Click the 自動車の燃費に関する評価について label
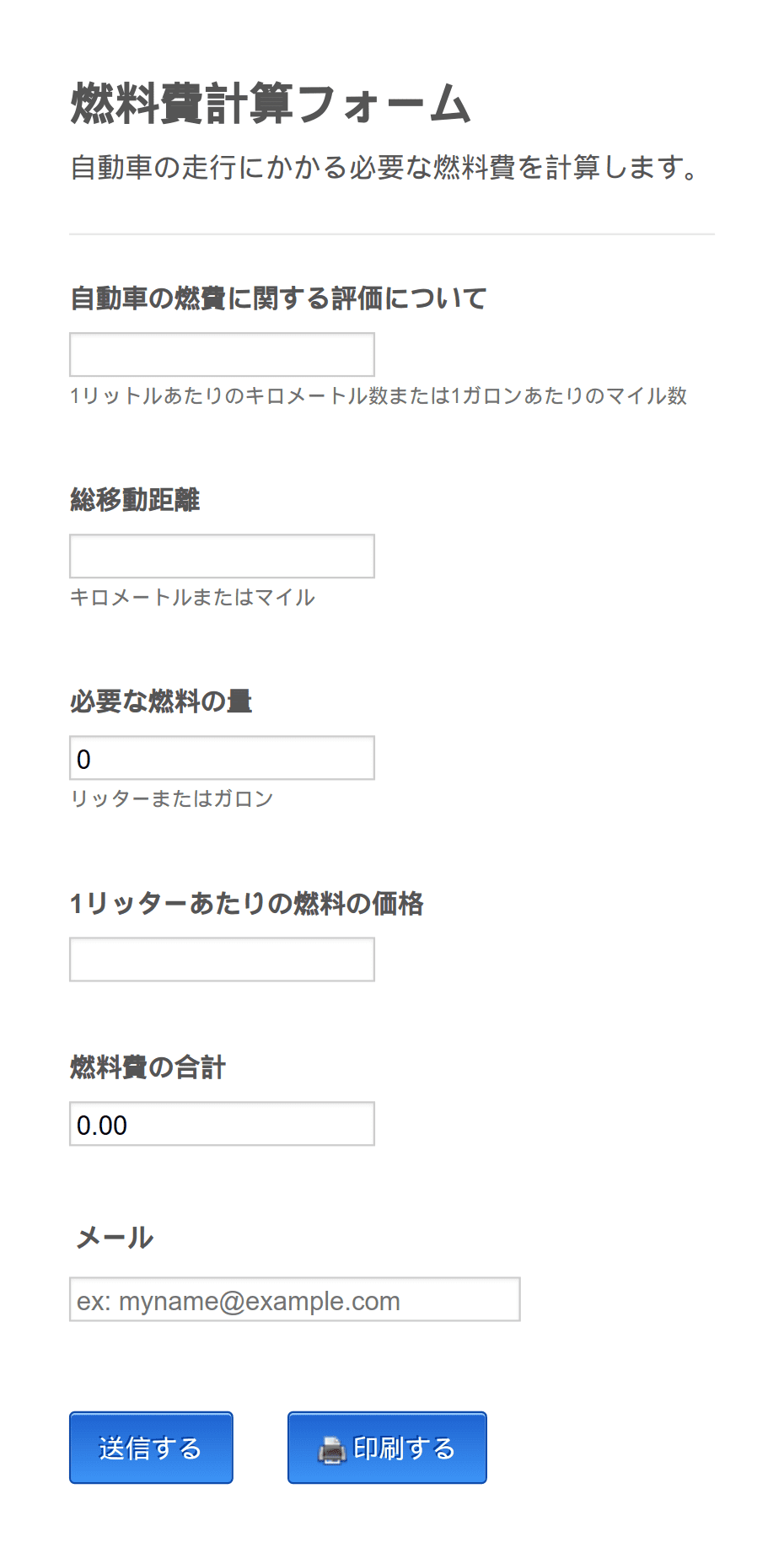784x1553 pixels. click(278, 298)
